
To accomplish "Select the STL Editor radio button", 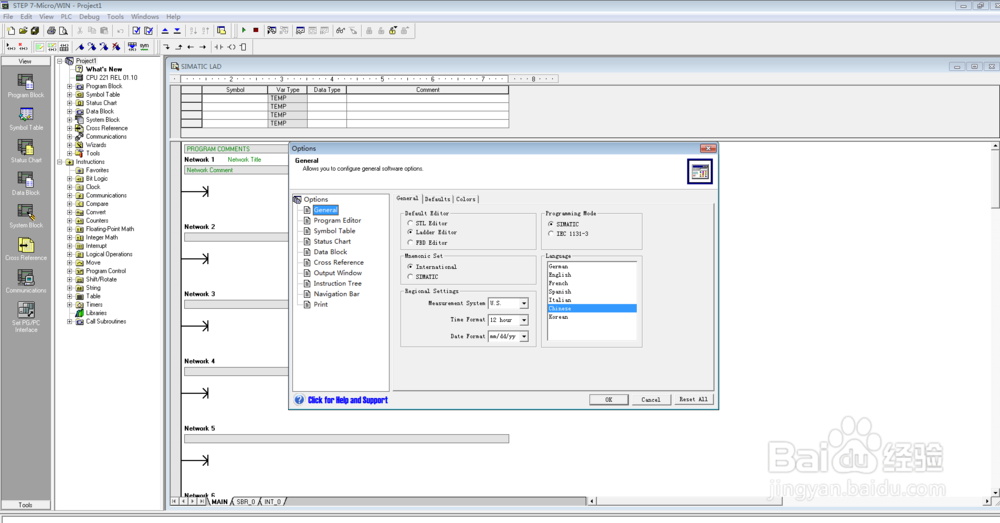I will (410, 223).
